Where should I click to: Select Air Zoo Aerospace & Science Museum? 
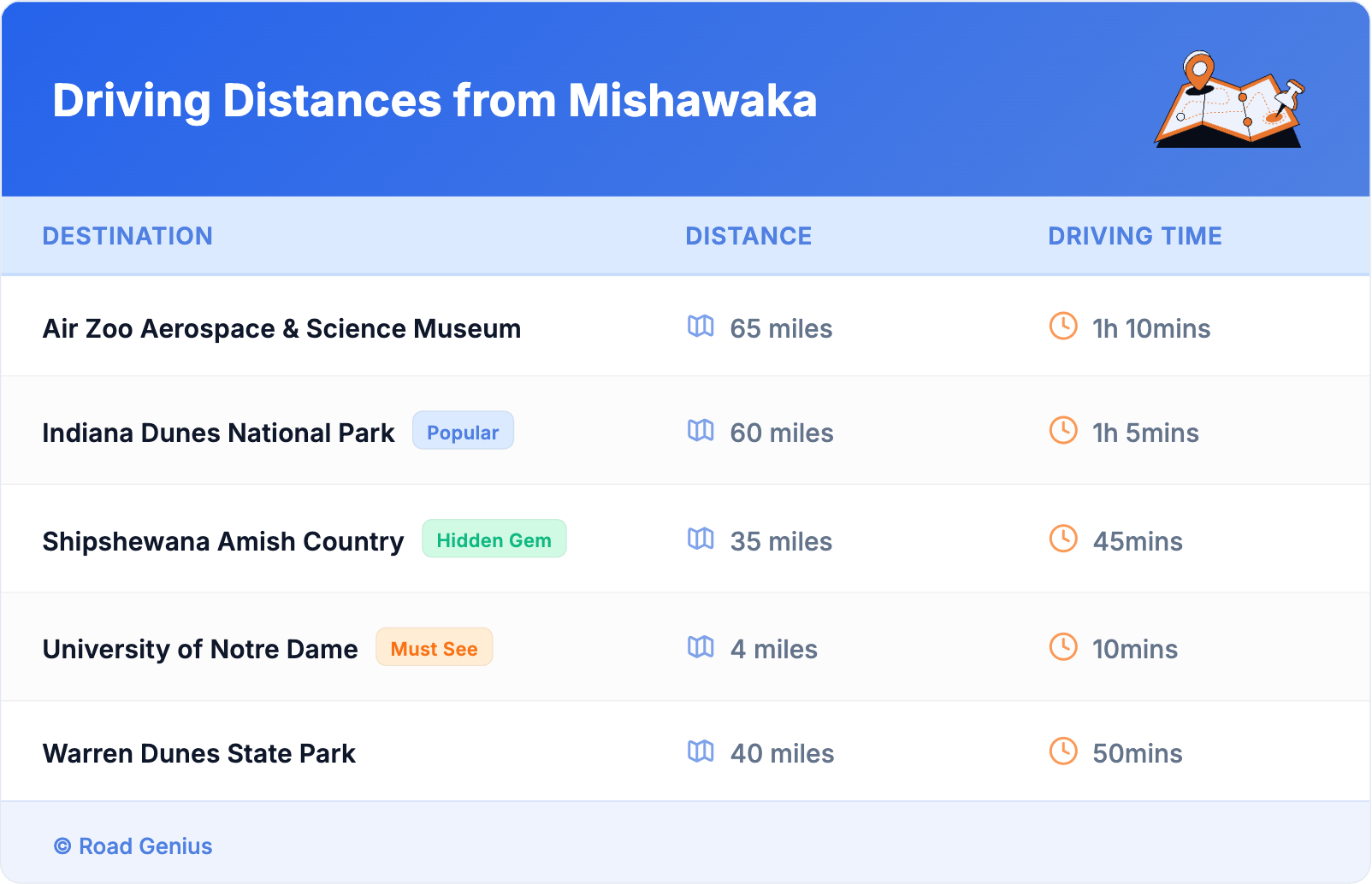281,328
